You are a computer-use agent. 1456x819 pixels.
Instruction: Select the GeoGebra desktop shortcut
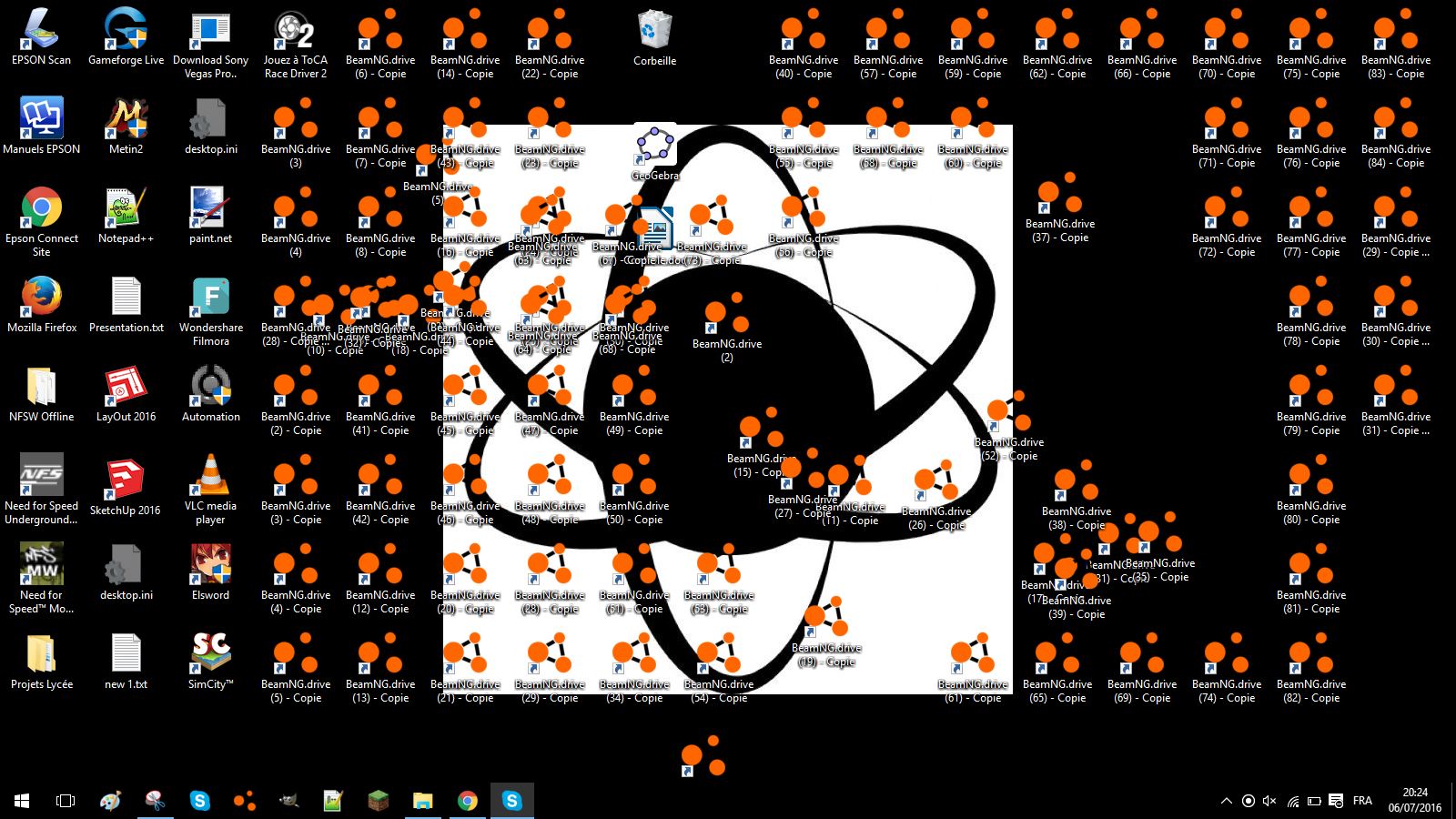click(x=654, y=153)
